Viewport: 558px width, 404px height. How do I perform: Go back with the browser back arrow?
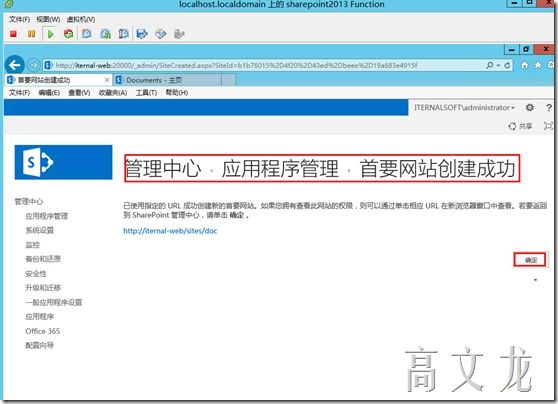point(15,65)
